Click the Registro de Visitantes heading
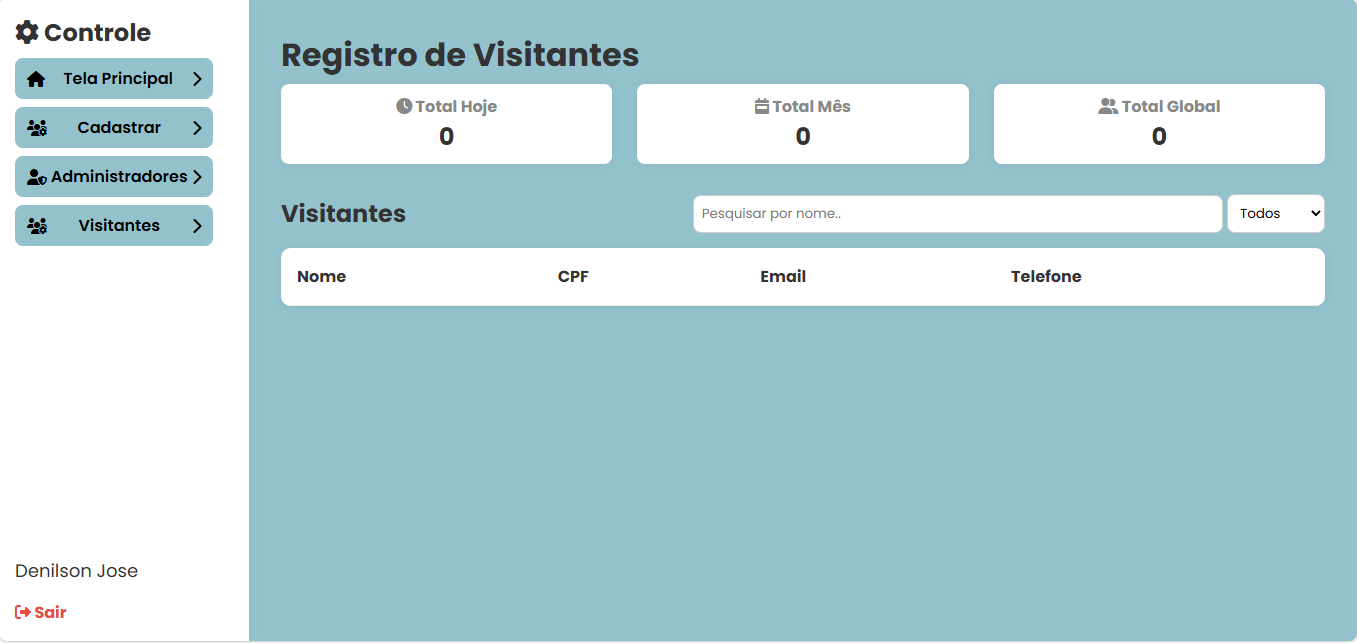This screenshot has width=1357, height=643. pos(460,55)
